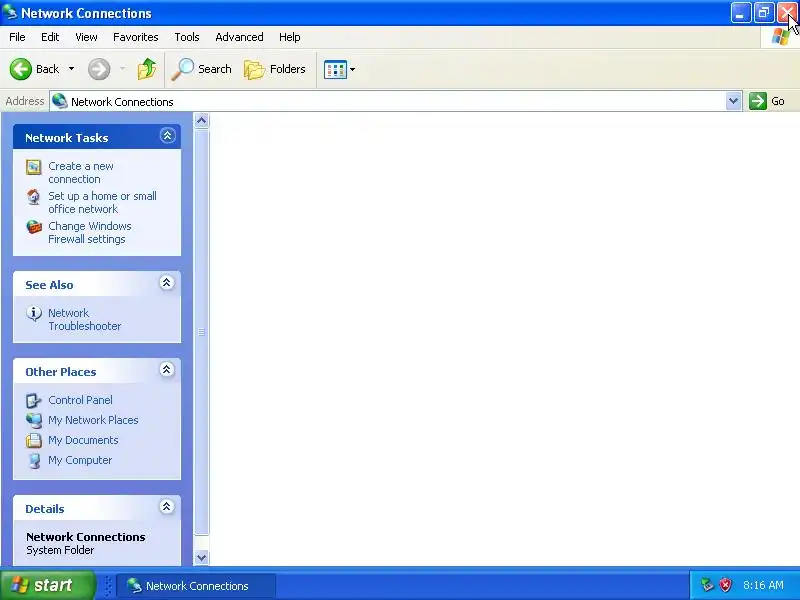
Task: Click the My Documents folder icon
Action: [34, 440]
